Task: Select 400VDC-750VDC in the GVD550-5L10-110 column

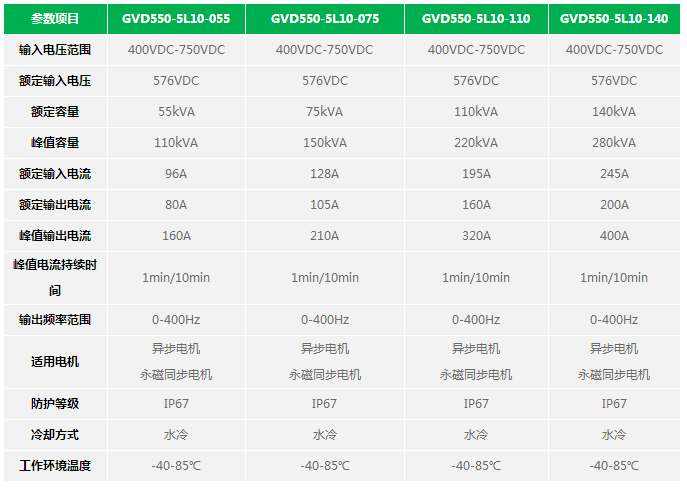Action: [x=476, y=50]
